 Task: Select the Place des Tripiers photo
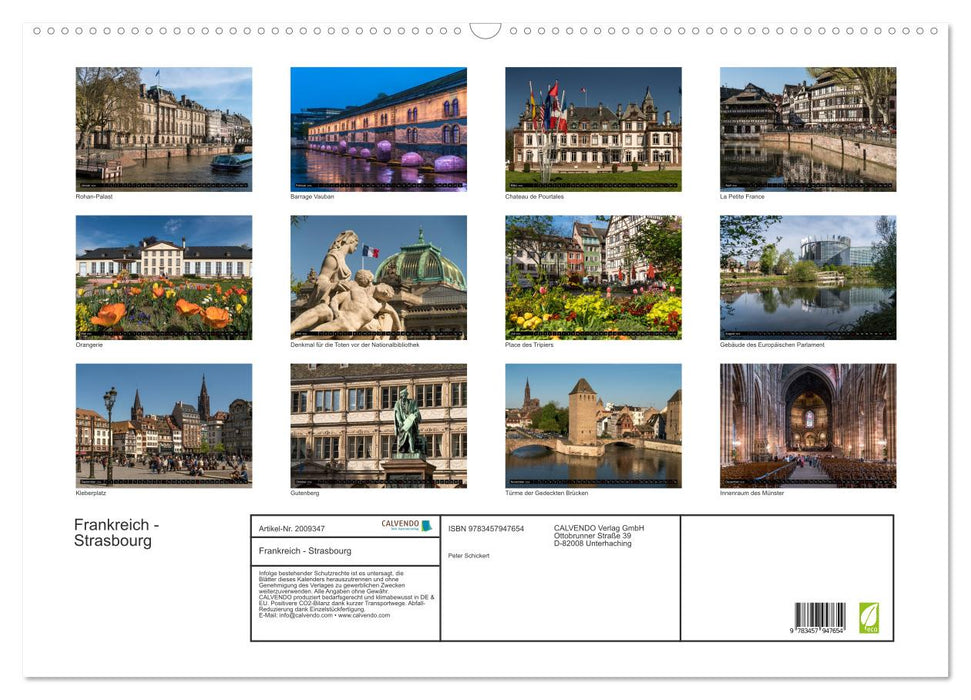tap(593, 277)
